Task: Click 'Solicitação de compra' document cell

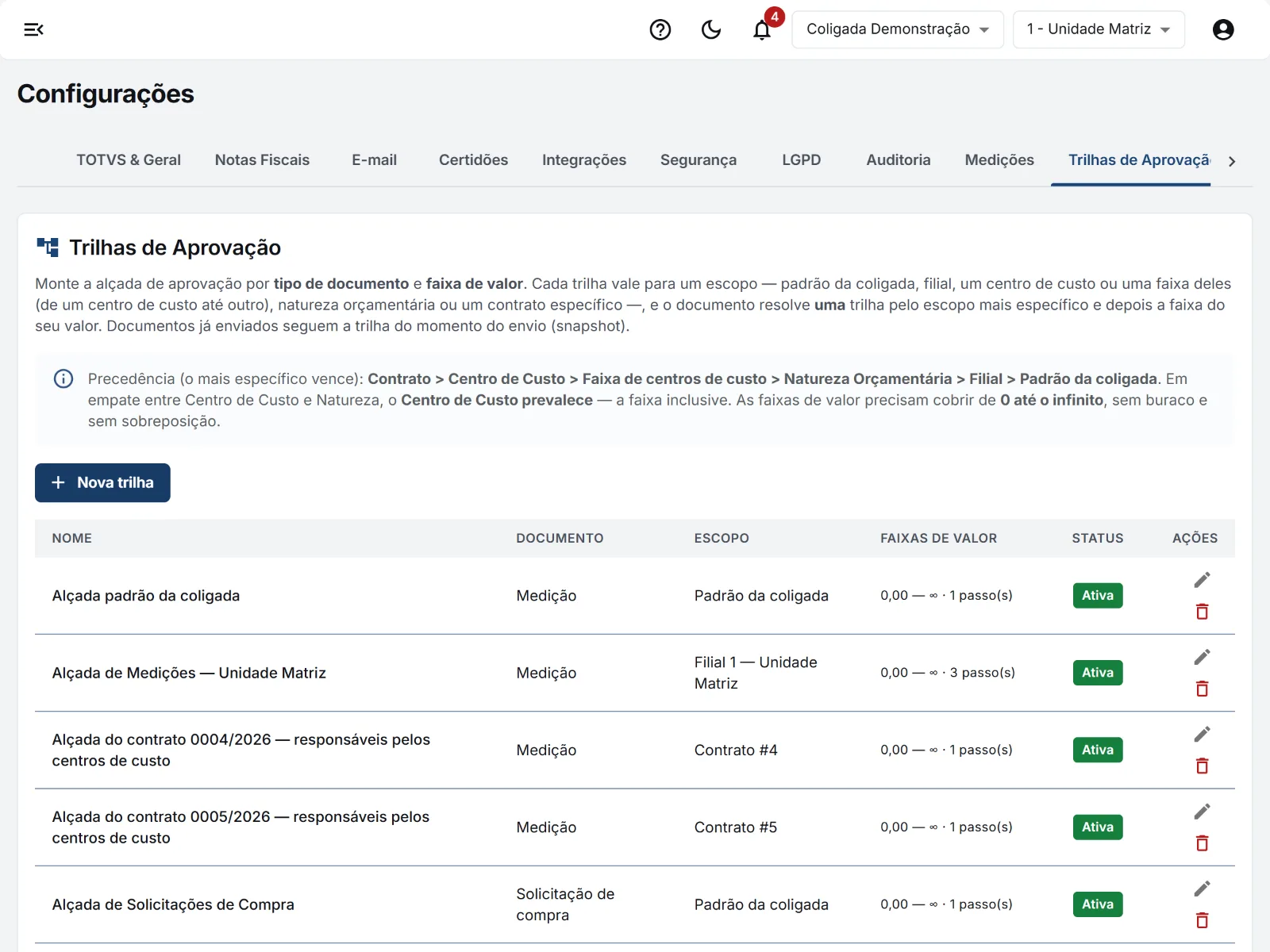Action: tap(565, 904)
